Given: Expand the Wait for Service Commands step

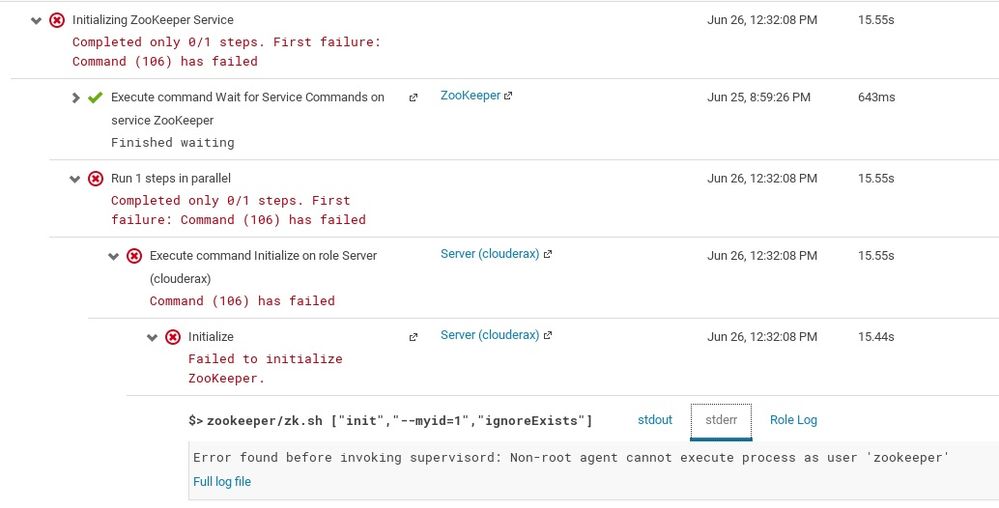Looking at the screenshot, I should [76, 98].
